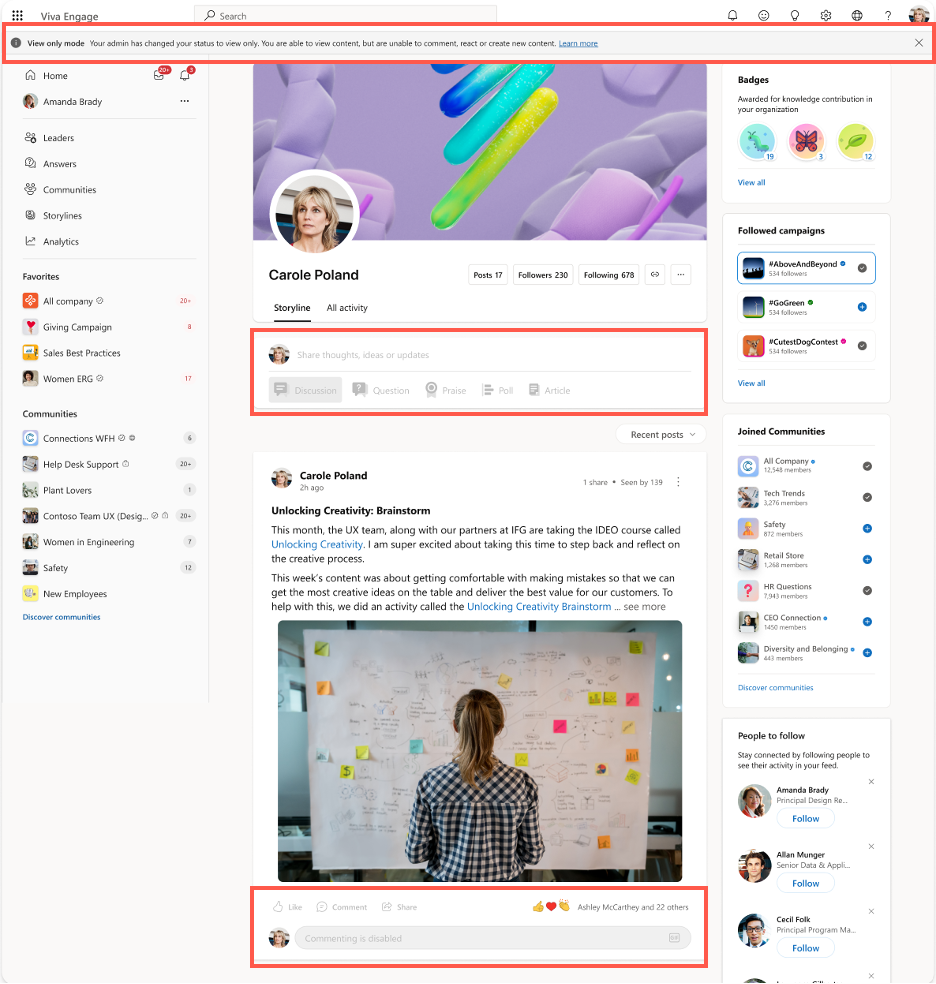
Task: Click the Commenting is disabled field
Action: (x=492, y=938)
